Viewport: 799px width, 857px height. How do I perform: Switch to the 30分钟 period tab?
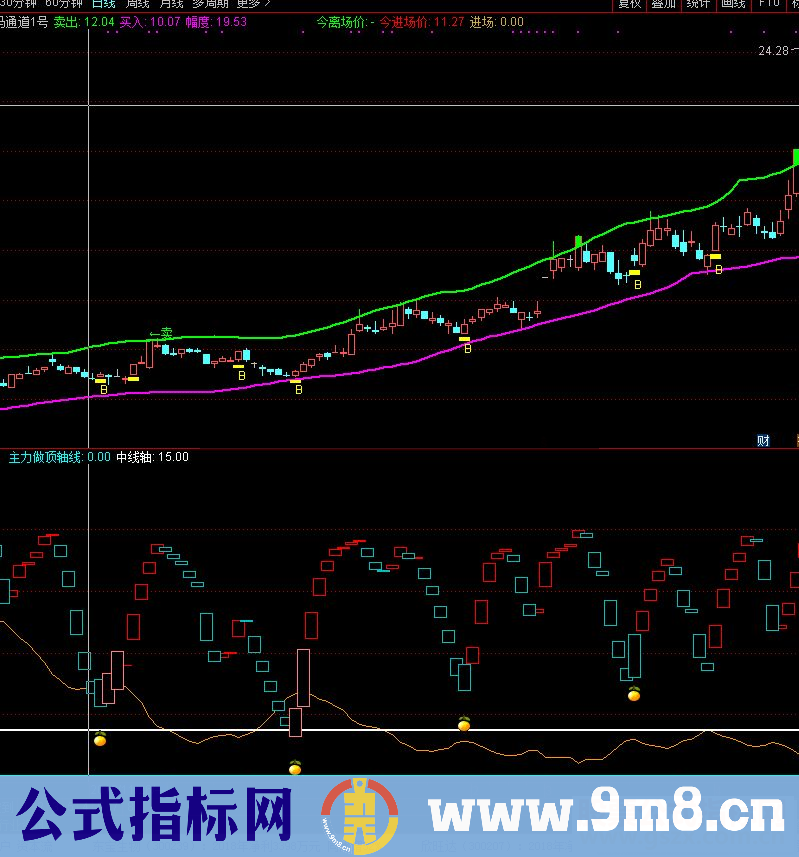click(17, 4)
